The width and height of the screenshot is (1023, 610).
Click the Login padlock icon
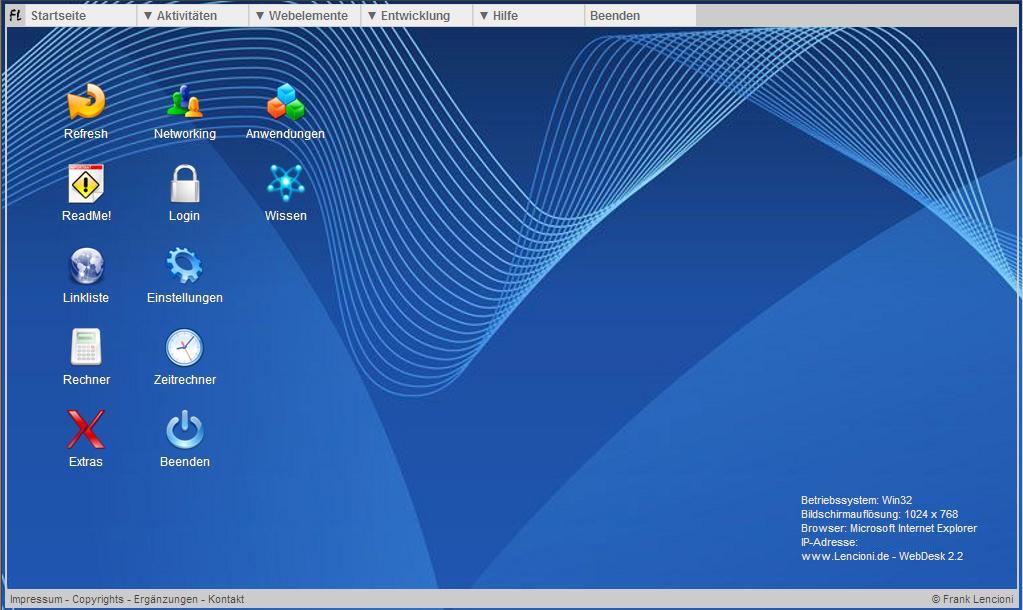[185, 185]
